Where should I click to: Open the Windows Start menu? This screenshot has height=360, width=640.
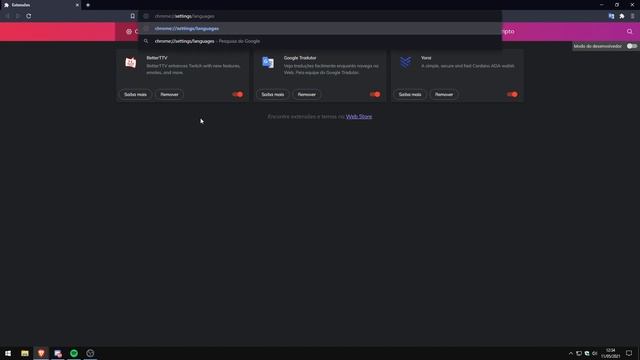(x=8, y=353)
